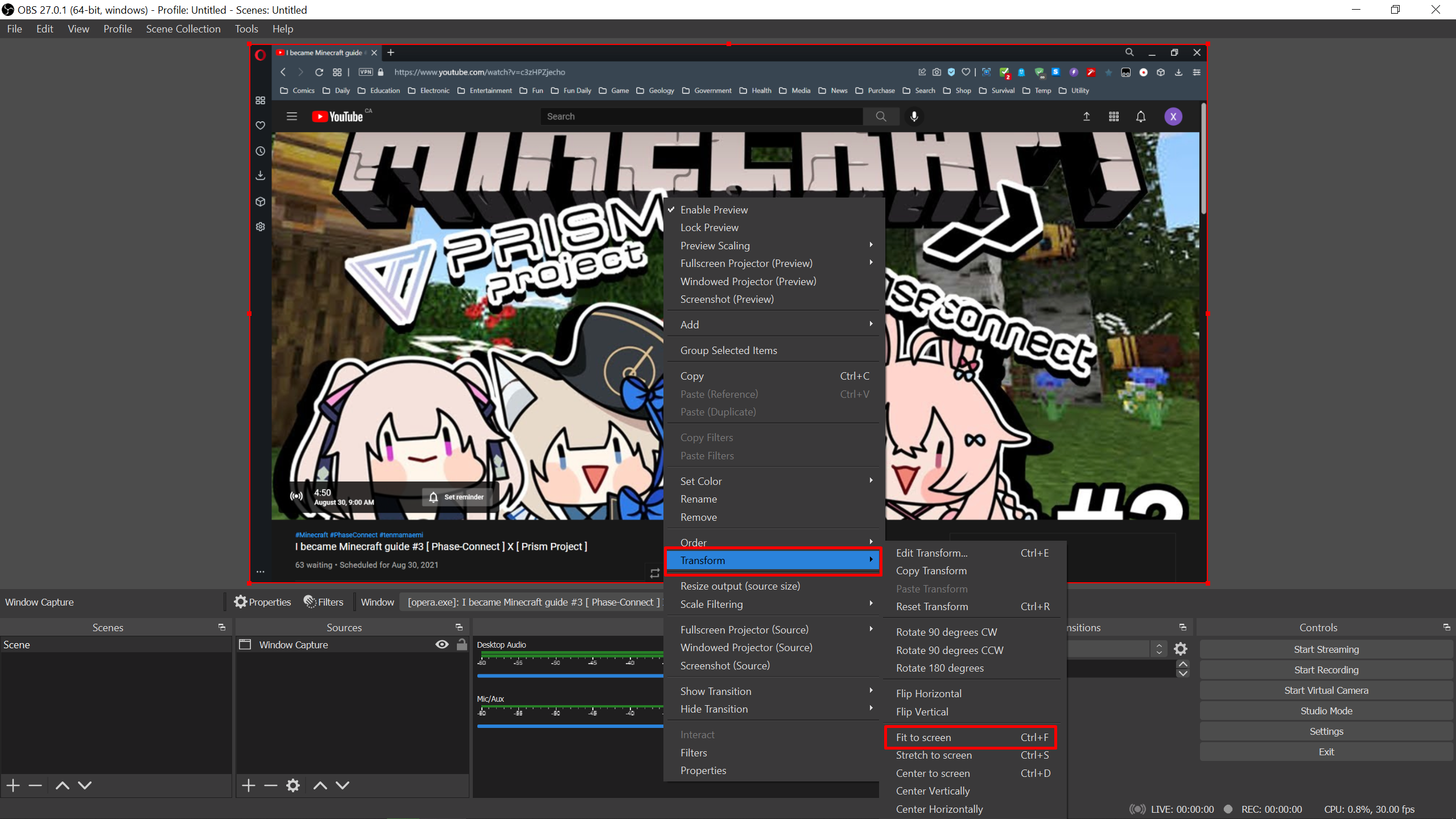The height and width of the screenshot is (819, 1456).
Task: Toggle Lock Preview in context menu
Action: point(773,228)
